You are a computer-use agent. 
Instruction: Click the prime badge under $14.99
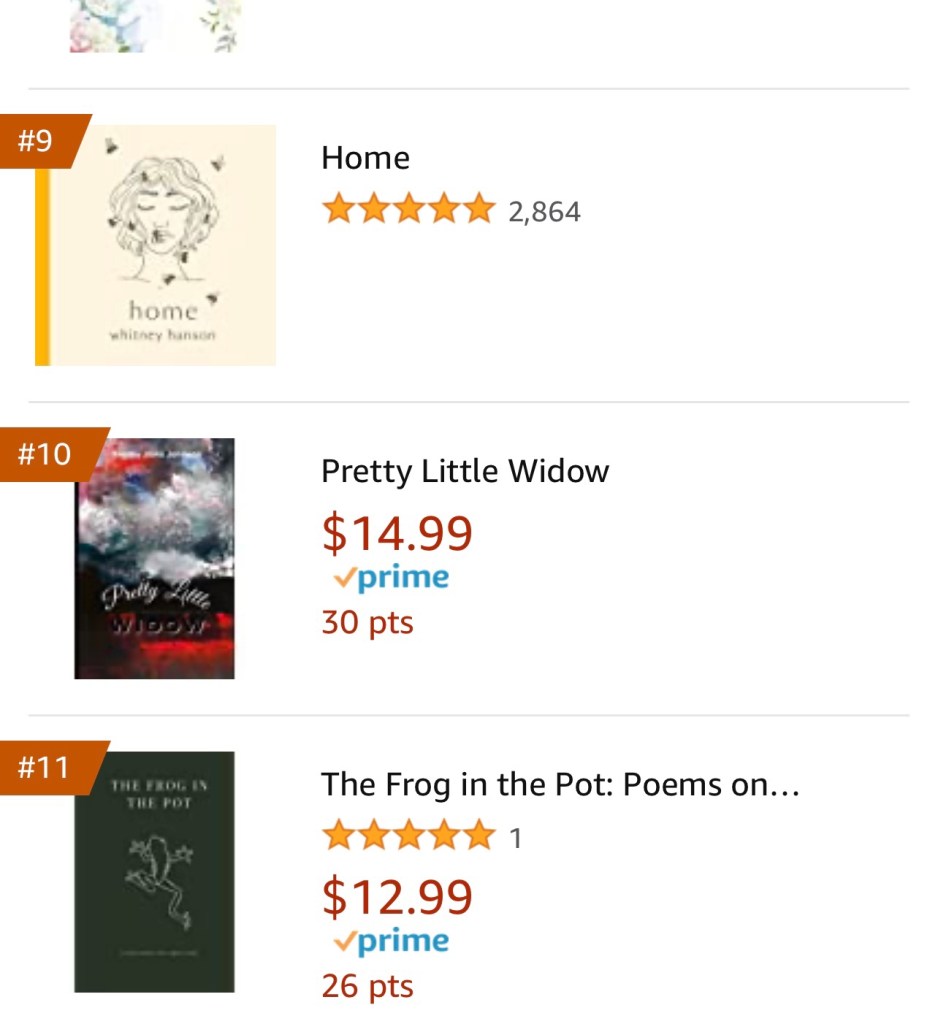coord(391,578)
